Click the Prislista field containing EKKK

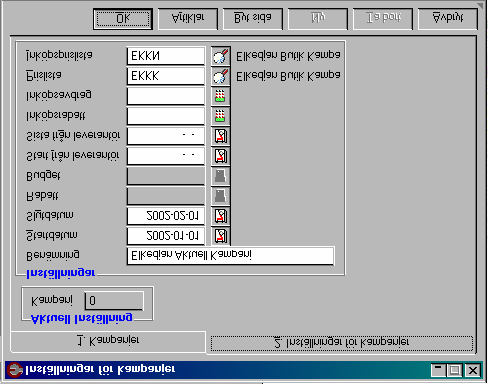click(166, 76)
